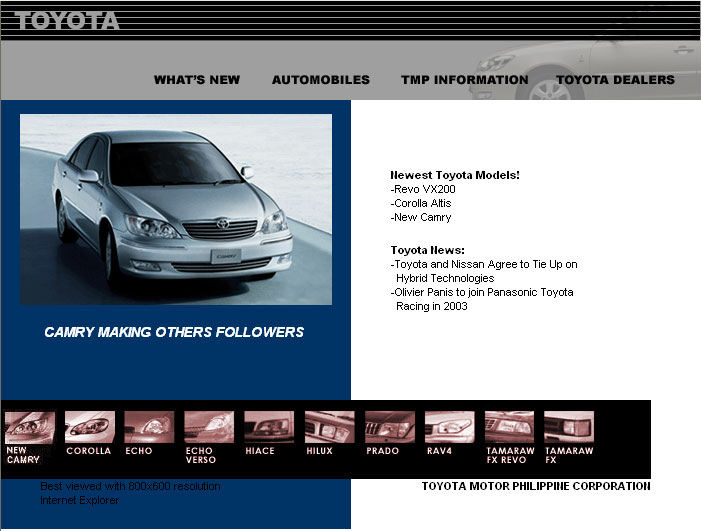This screenshot has width=701, height=531.
Task: Click the COROLLA label
Action: point(89,451)
